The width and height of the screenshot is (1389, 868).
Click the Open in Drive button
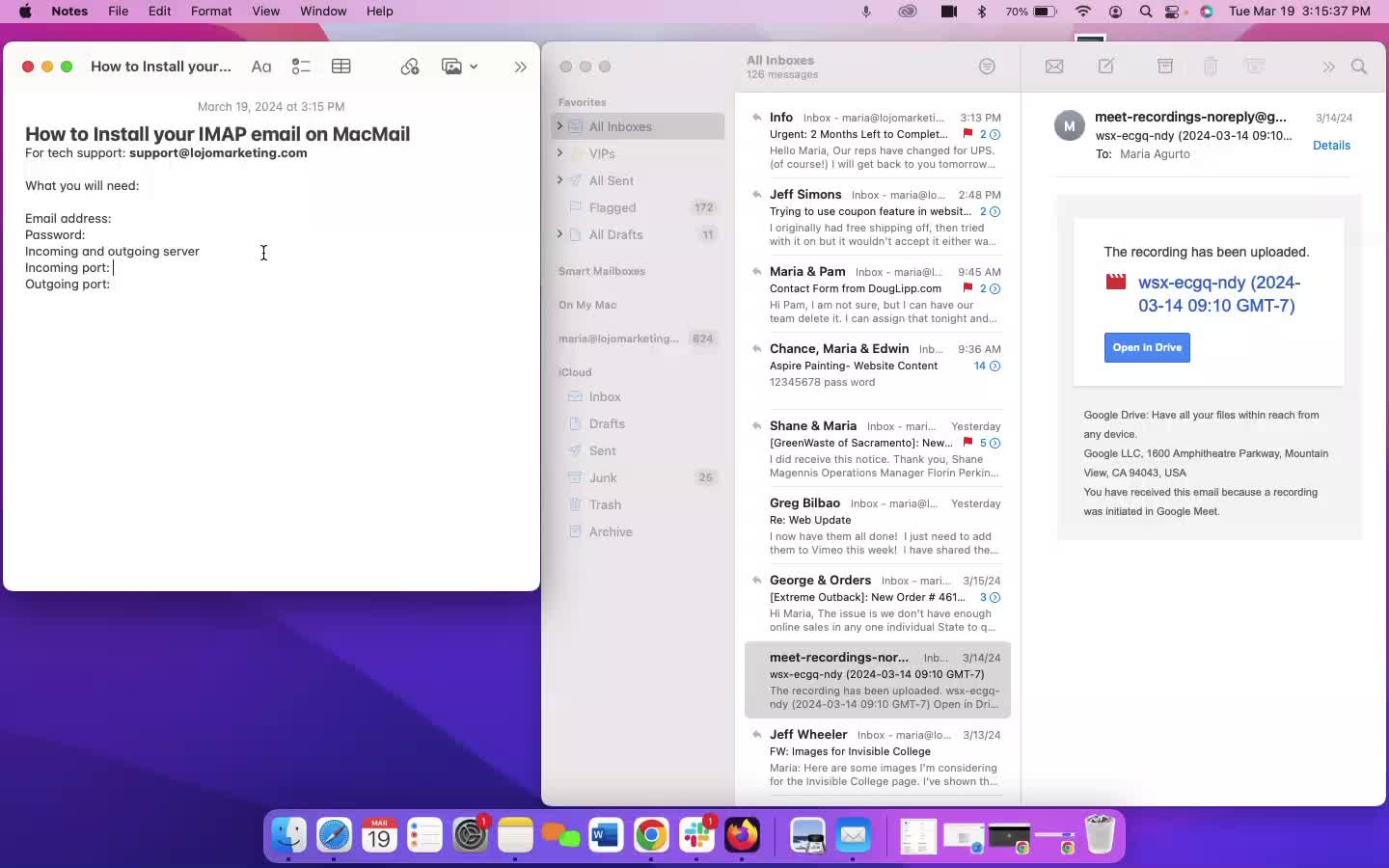point(1147,347)
